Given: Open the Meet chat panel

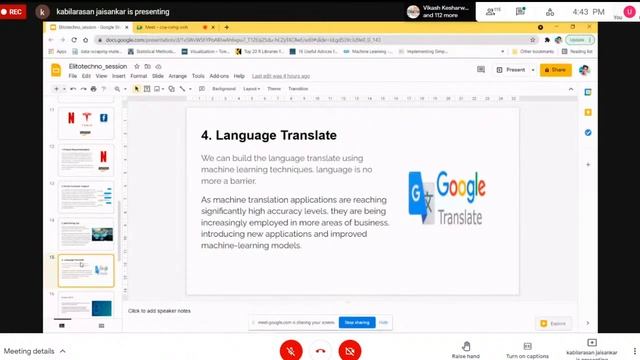Looking at the screenshot, I should [520, 11].
